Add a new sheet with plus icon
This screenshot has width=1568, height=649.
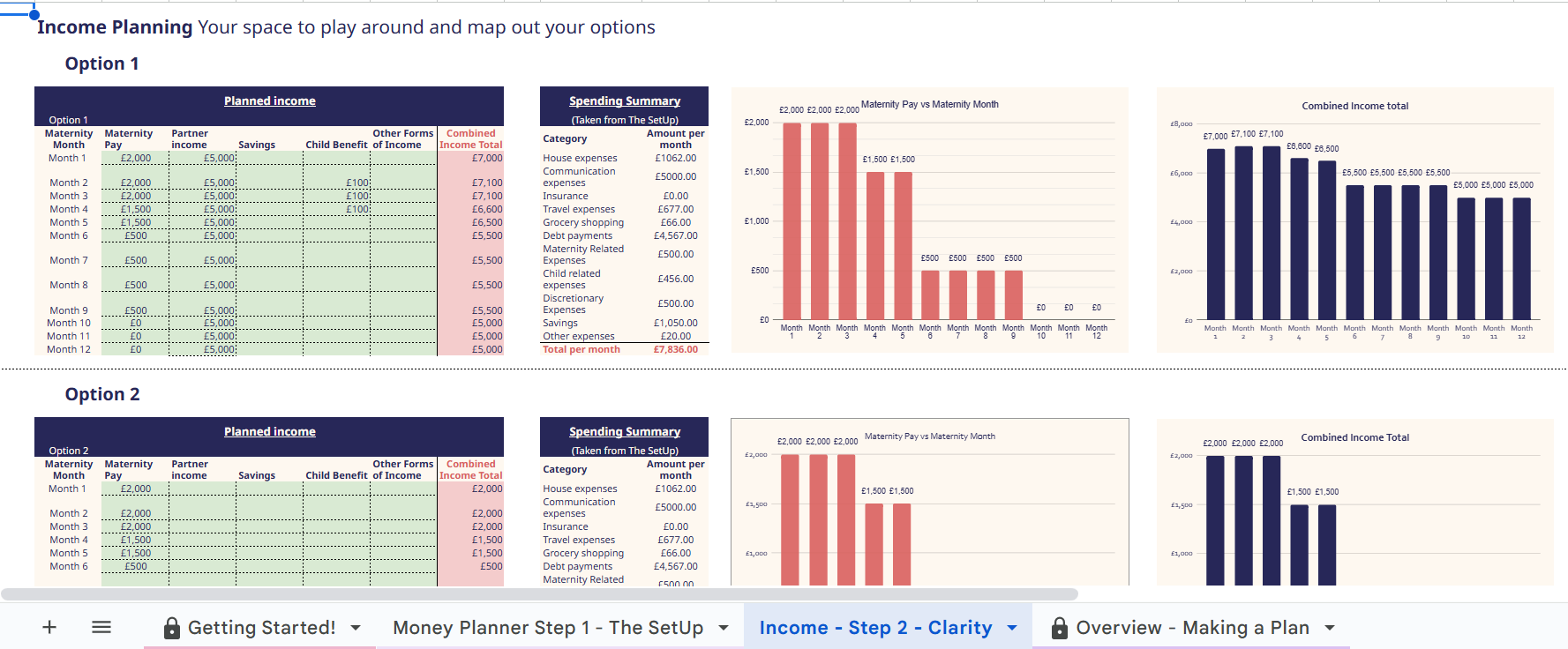pos(49,627)
